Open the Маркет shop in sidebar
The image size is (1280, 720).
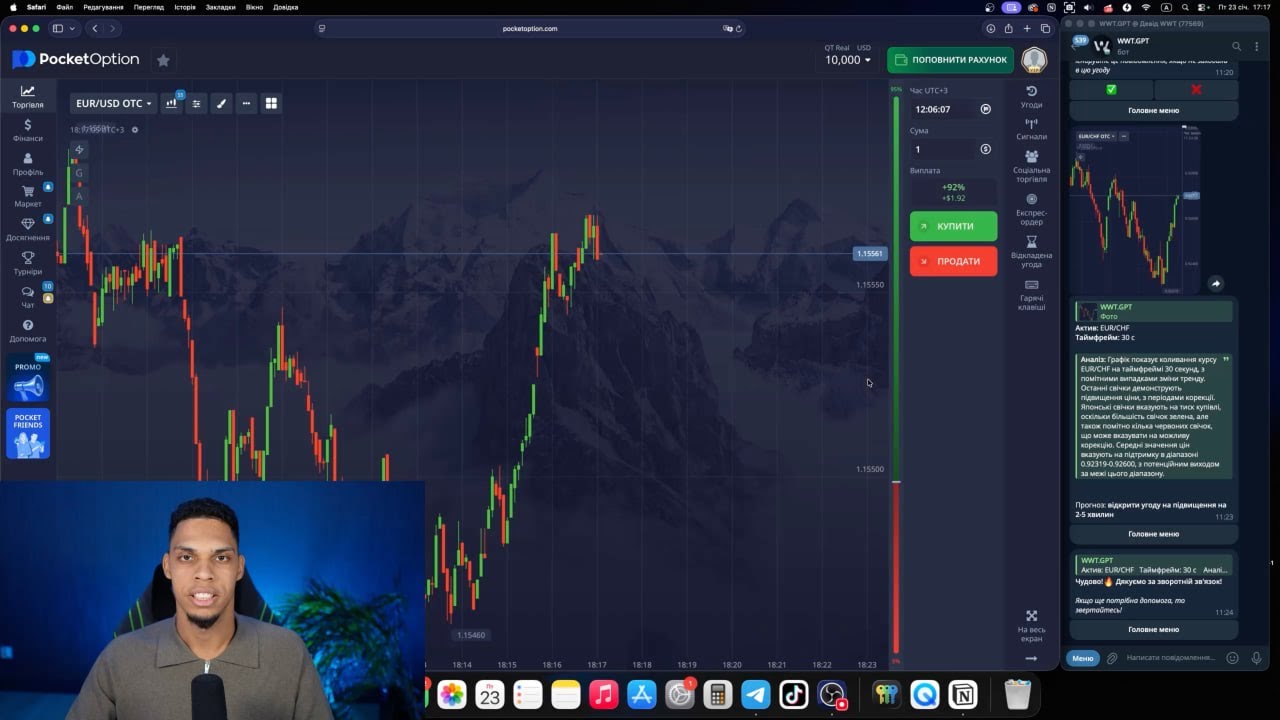point(28,196)
